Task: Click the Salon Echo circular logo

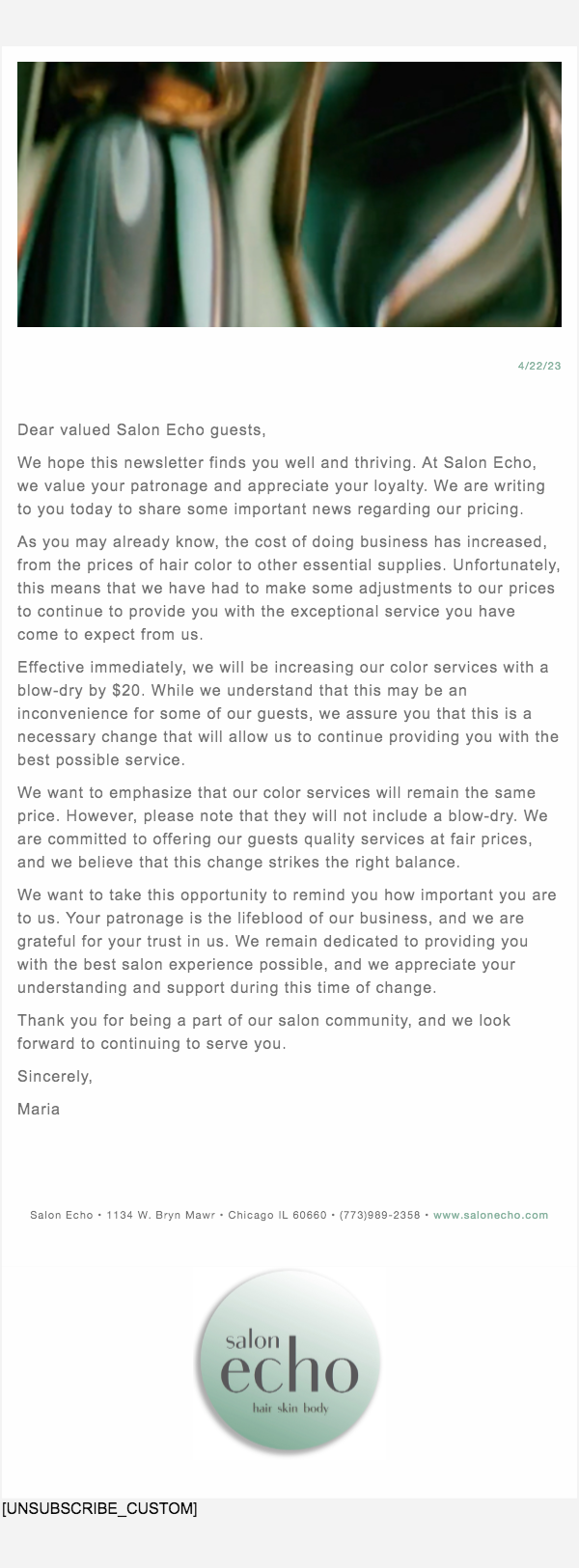Action: [x=289, y=1361]
